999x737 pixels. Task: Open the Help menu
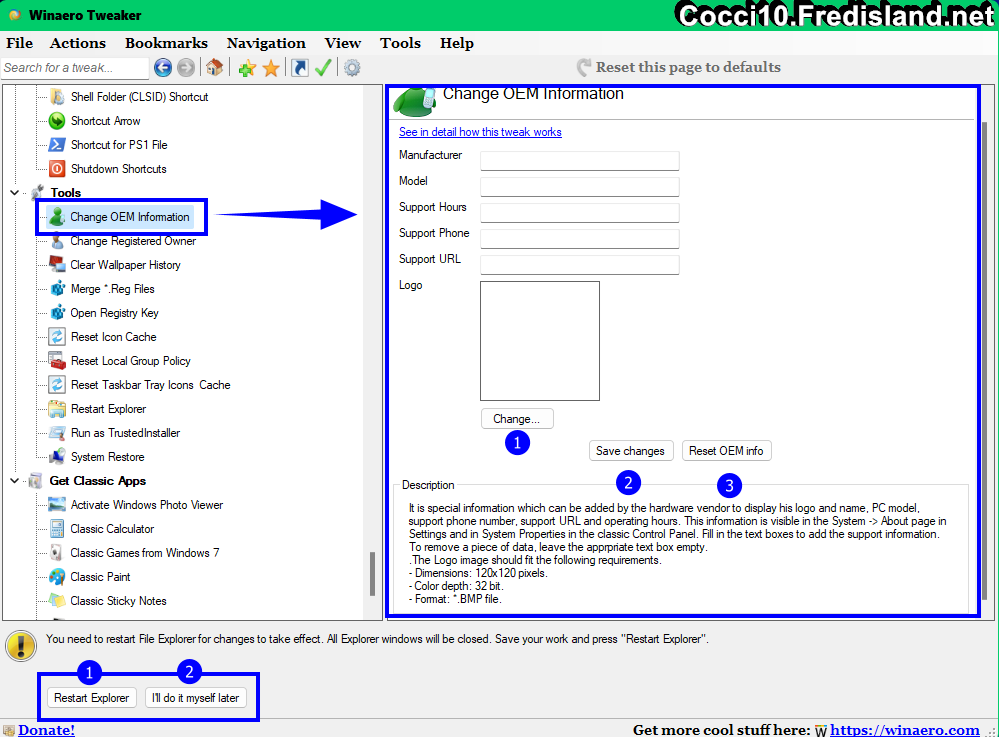(x=457, y=43)
